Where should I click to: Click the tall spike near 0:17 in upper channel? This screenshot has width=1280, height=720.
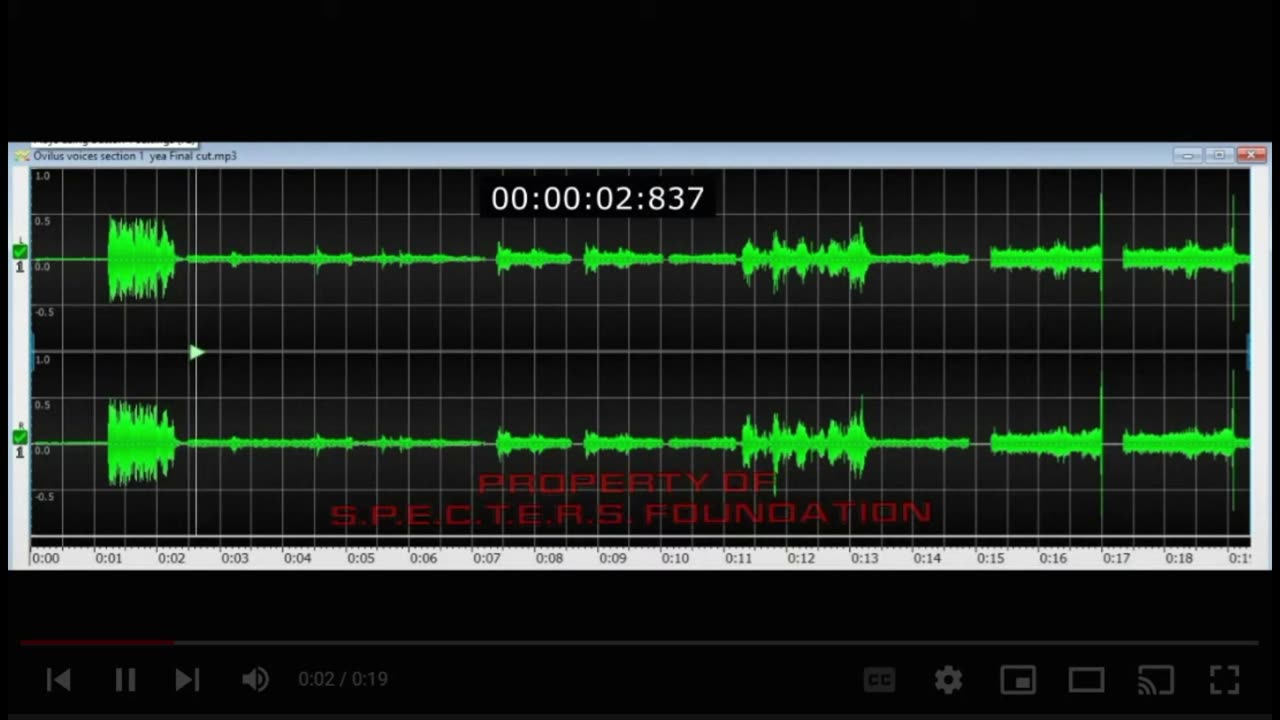[1102, 255]
